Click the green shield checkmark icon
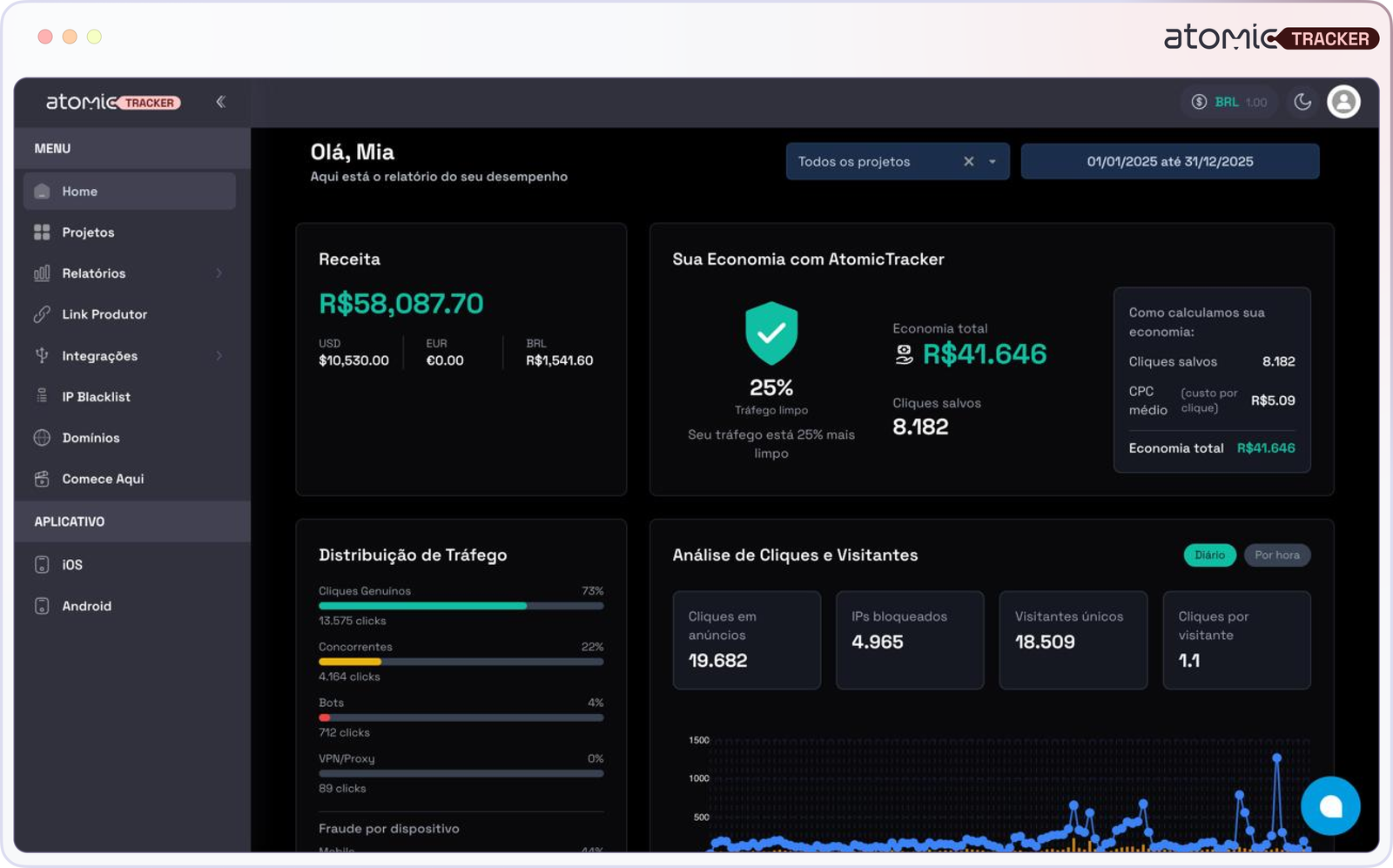Viewport: 1393px width, 868px height. [771, 333]
